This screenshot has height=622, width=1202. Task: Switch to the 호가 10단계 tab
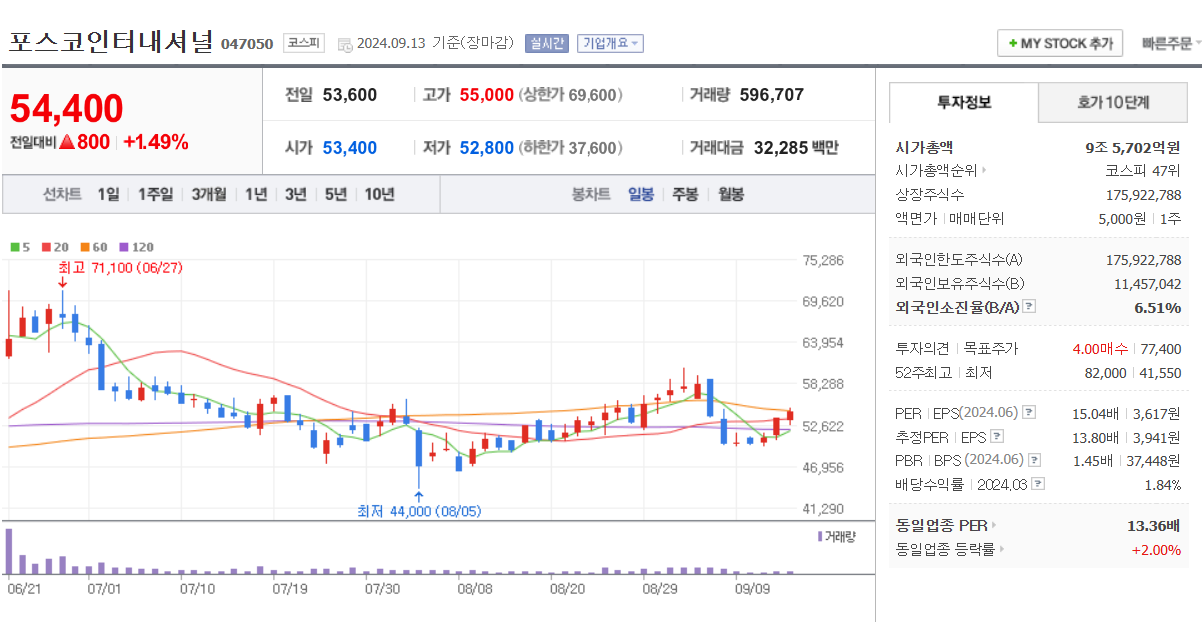pyautogui.click(x=1113, y=102)
